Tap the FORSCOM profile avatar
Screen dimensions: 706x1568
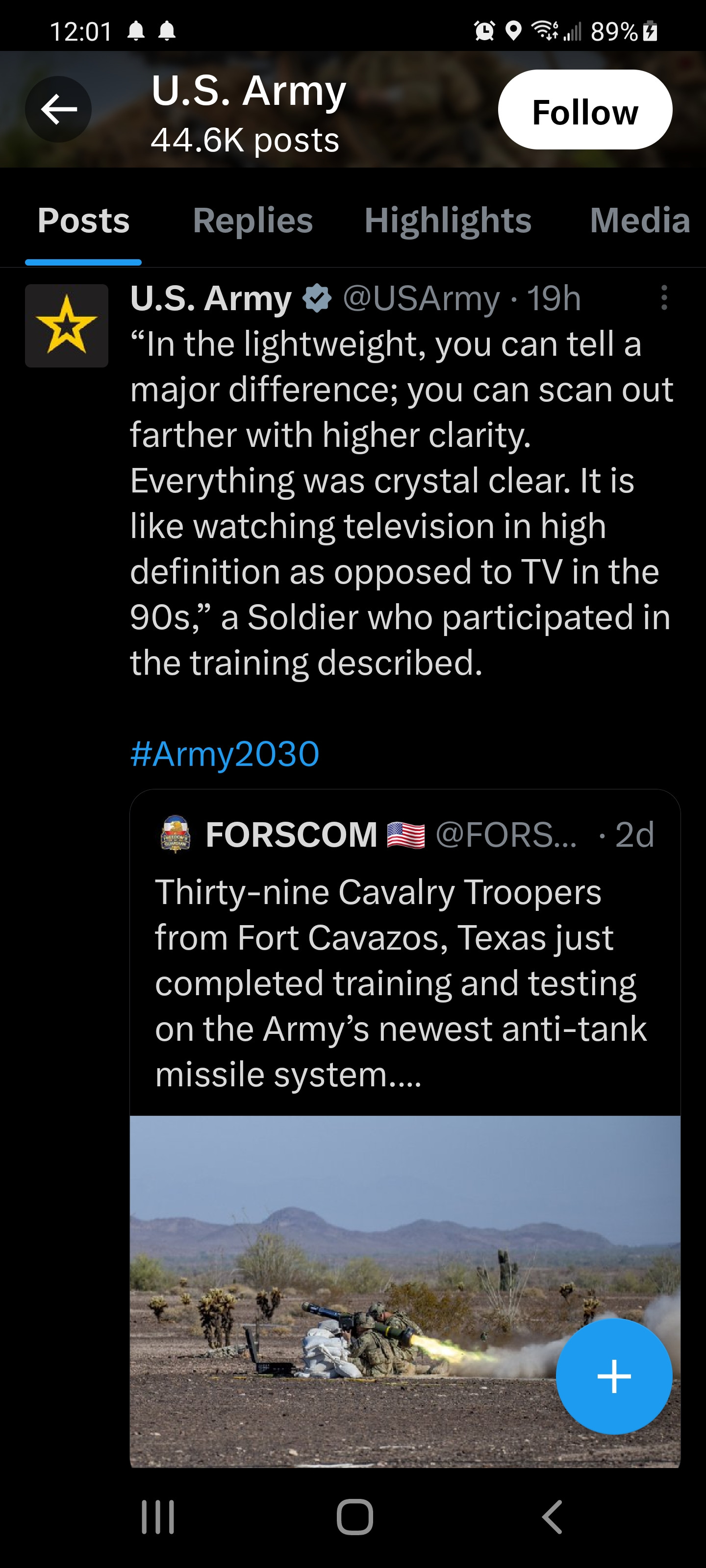(x=176, y=834)
